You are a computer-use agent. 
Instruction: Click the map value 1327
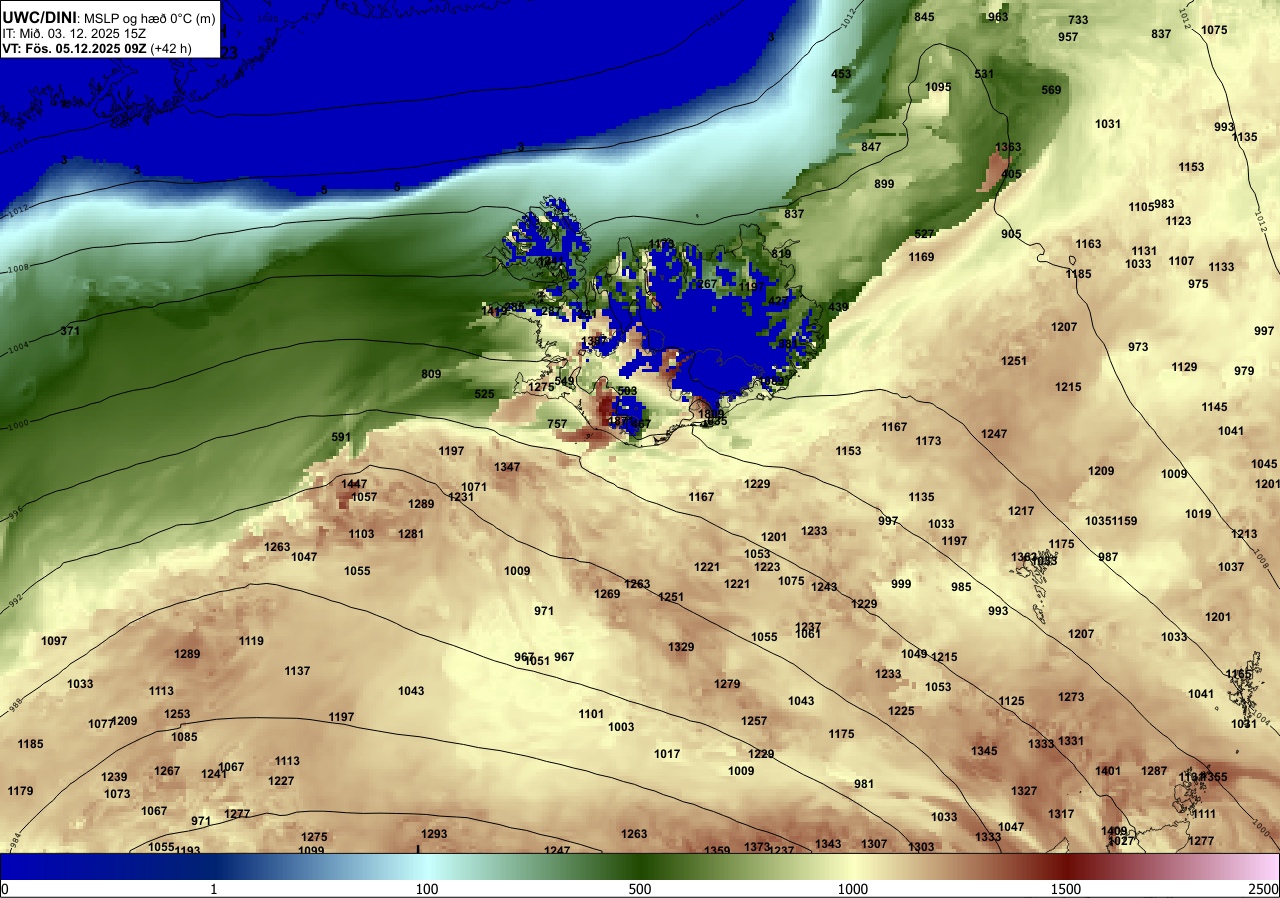(x=1024, y=791)
